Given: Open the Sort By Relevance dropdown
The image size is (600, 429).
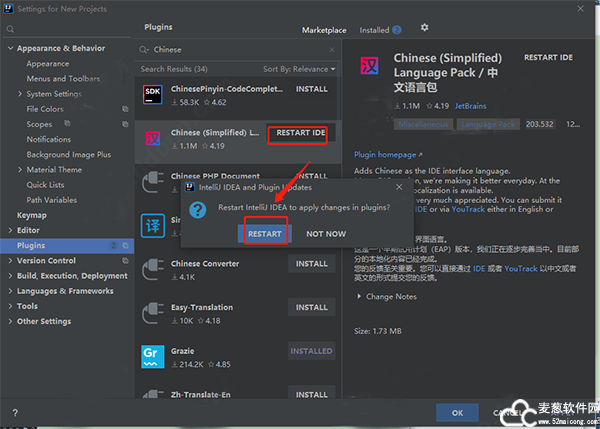Looking at the screenshot, I should tap(298, 69).
